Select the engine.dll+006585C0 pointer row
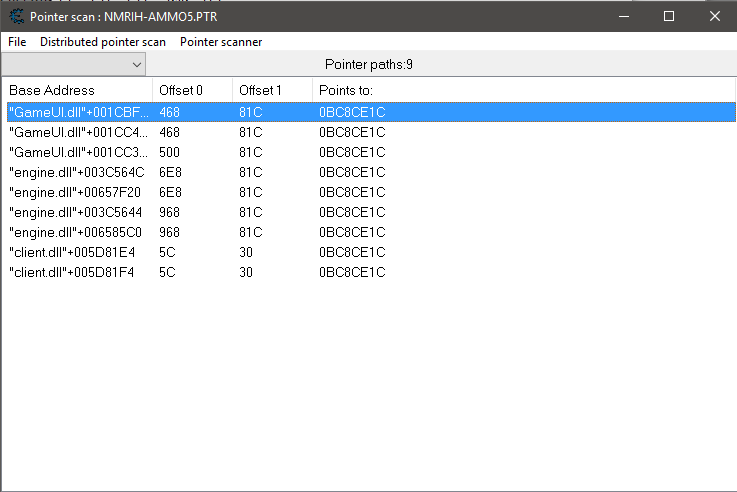 [x=78, y=232]
